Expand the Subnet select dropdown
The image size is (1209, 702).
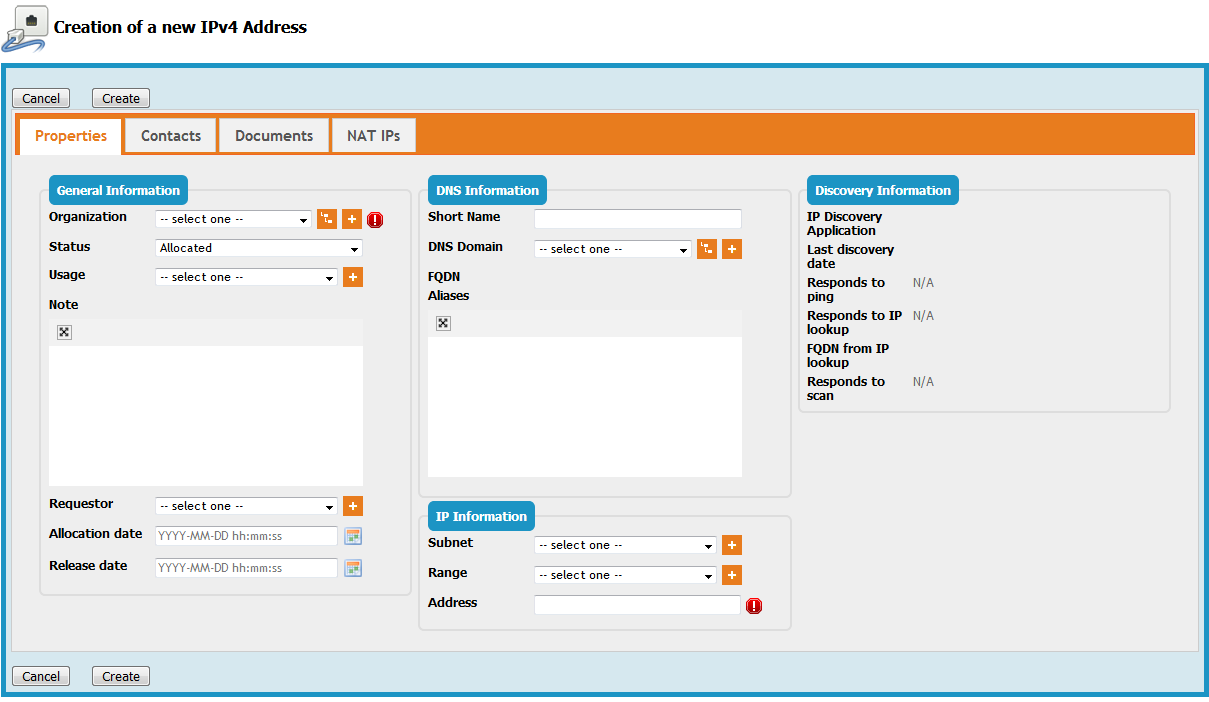[625, 545]
